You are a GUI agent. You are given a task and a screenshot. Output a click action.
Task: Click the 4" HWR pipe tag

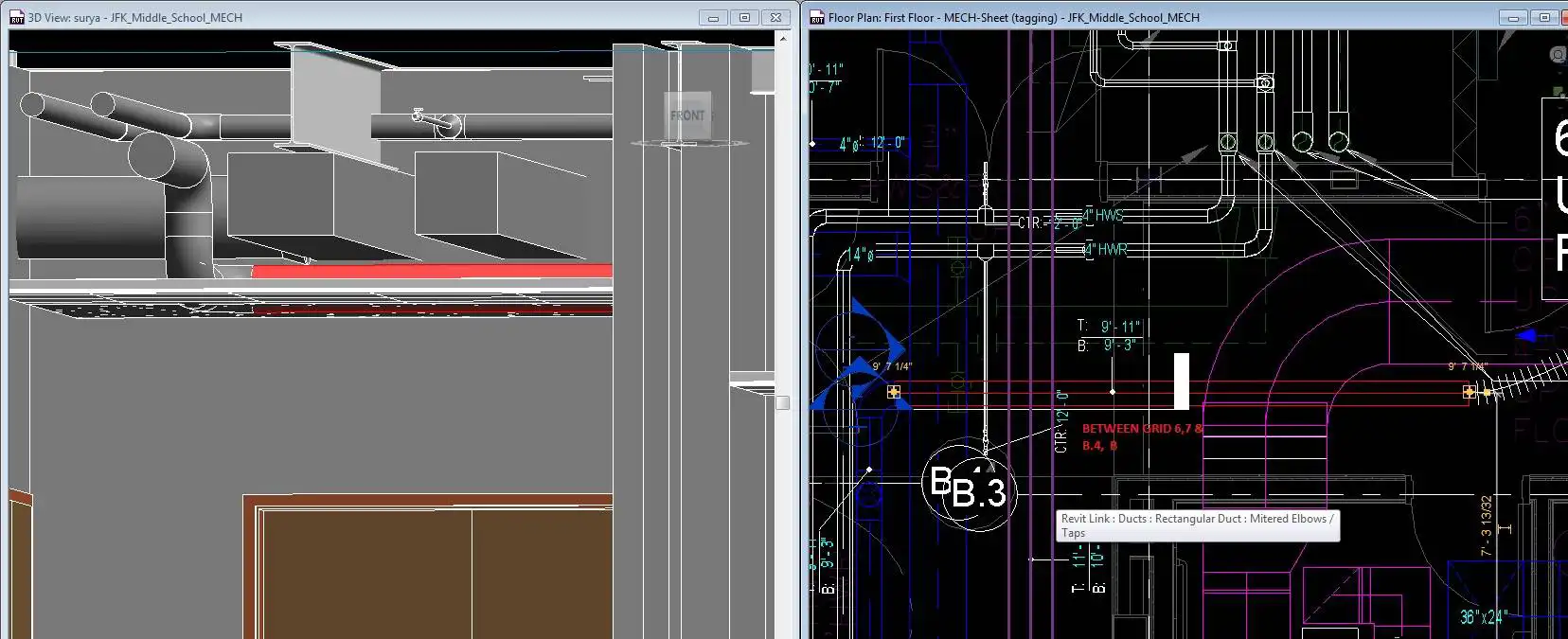(1106, 250)
